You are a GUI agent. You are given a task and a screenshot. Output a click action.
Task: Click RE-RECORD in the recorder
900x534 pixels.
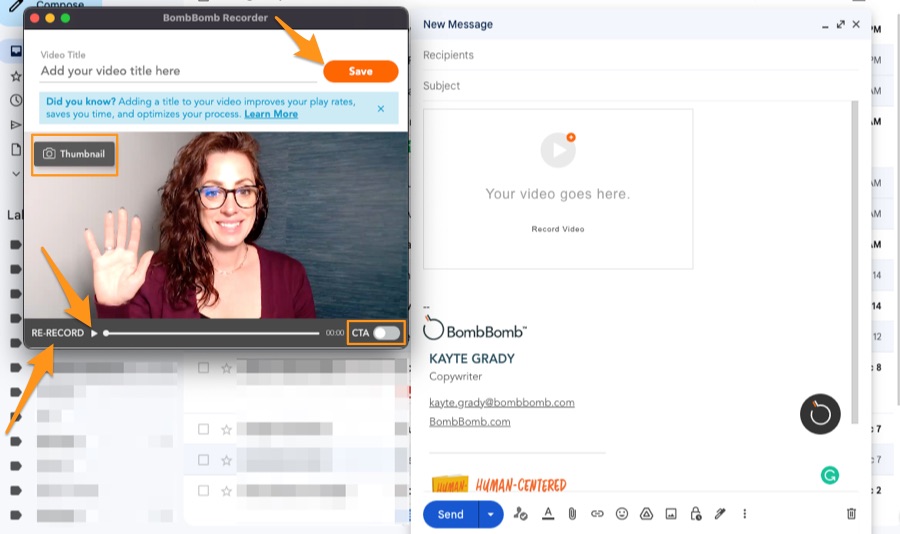[x=57, y=333]
